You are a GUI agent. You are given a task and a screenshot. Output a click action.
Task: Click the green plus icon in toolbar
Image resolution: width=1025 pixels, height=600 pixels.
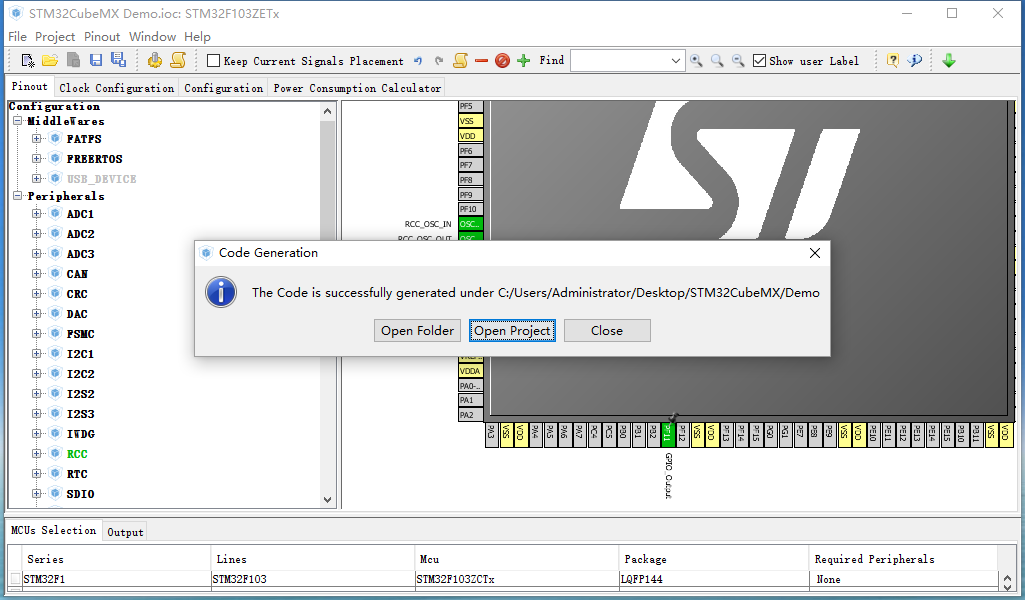[x=524, y=61]
